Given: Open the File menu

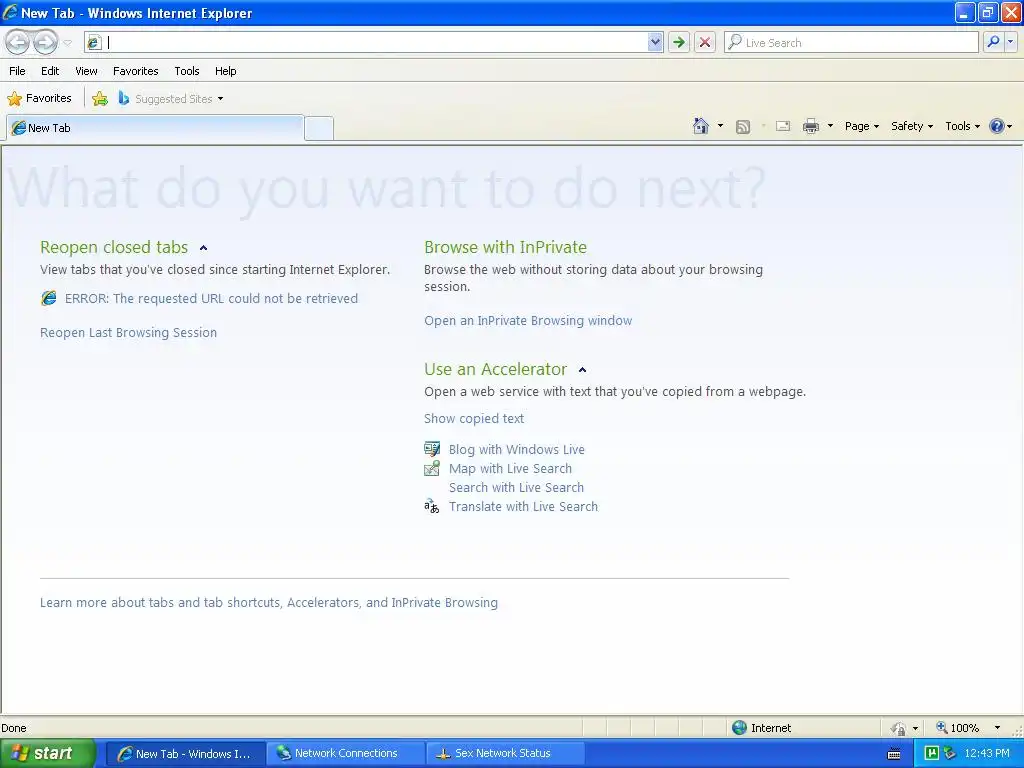Looking at the screenshot, I should (18, 71).
